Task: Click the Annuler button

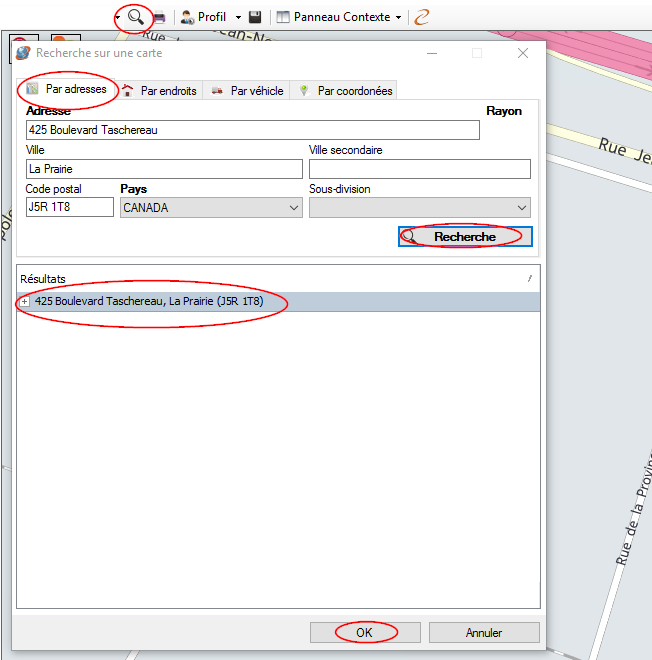Action: coord(484,632)
